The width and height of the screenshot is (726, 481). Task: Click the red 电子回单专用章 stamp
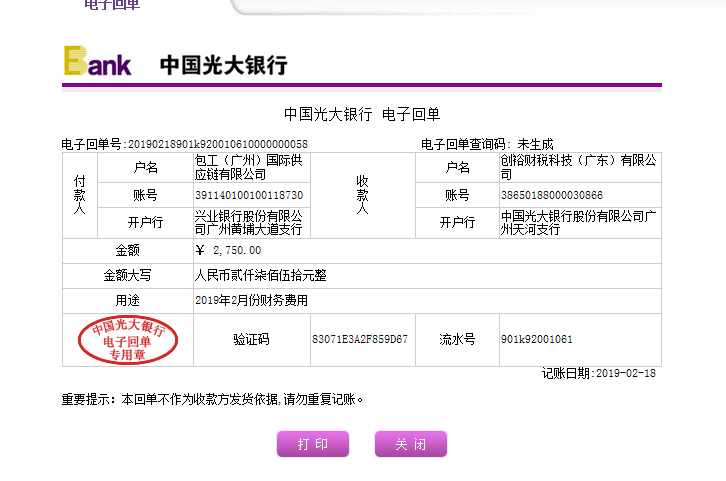click(x=128, y=340)
